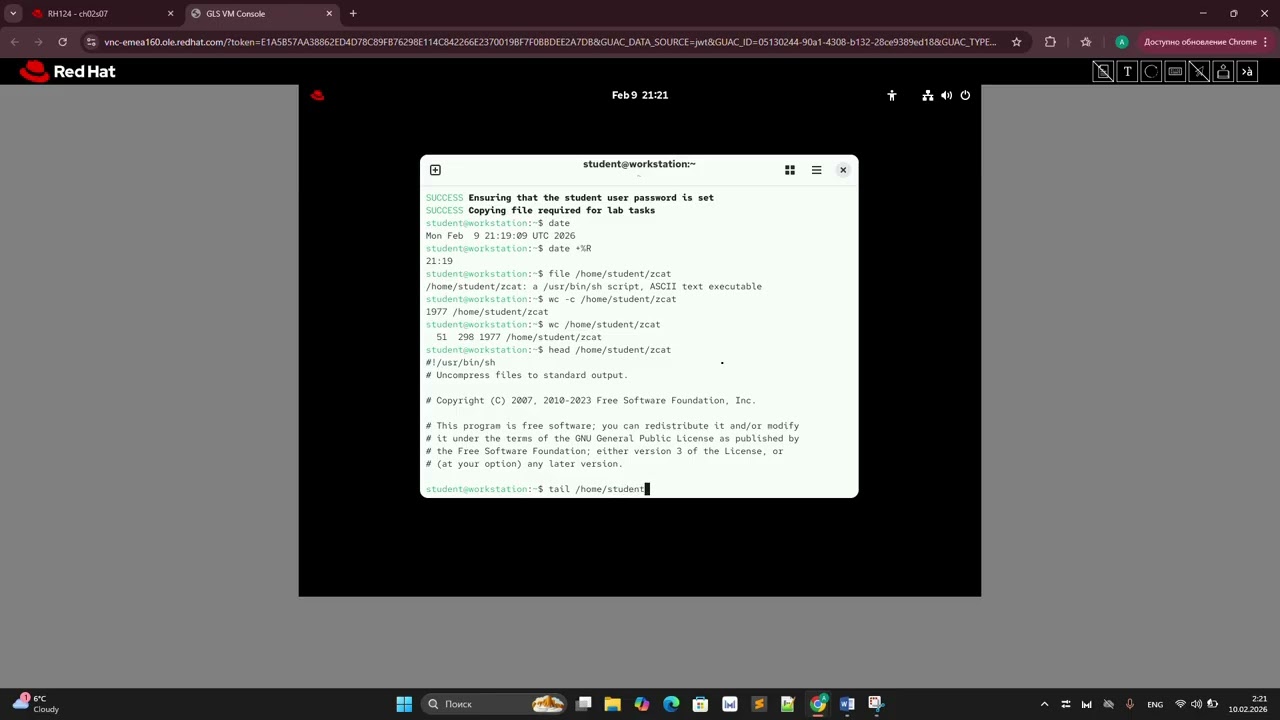Viewport: 1280px width, 720px height.
Task: Click the upload icon in Red Hat toolbar
Action: pyautogui.click(x=1223, y=71)
